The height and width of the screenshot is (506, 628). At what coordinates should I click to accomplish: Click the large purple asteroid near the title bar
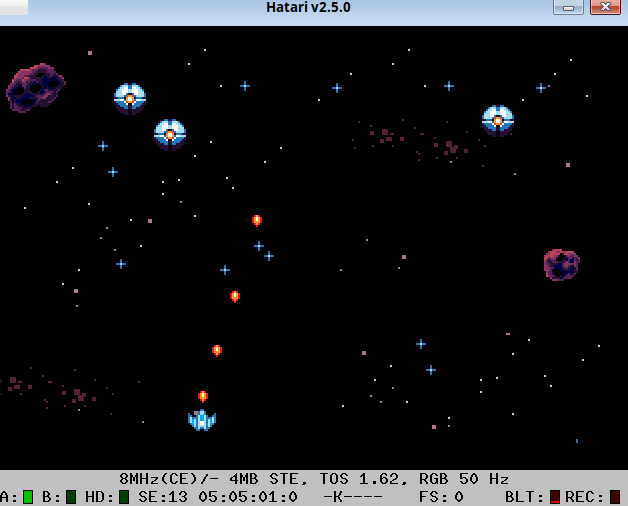36,87
